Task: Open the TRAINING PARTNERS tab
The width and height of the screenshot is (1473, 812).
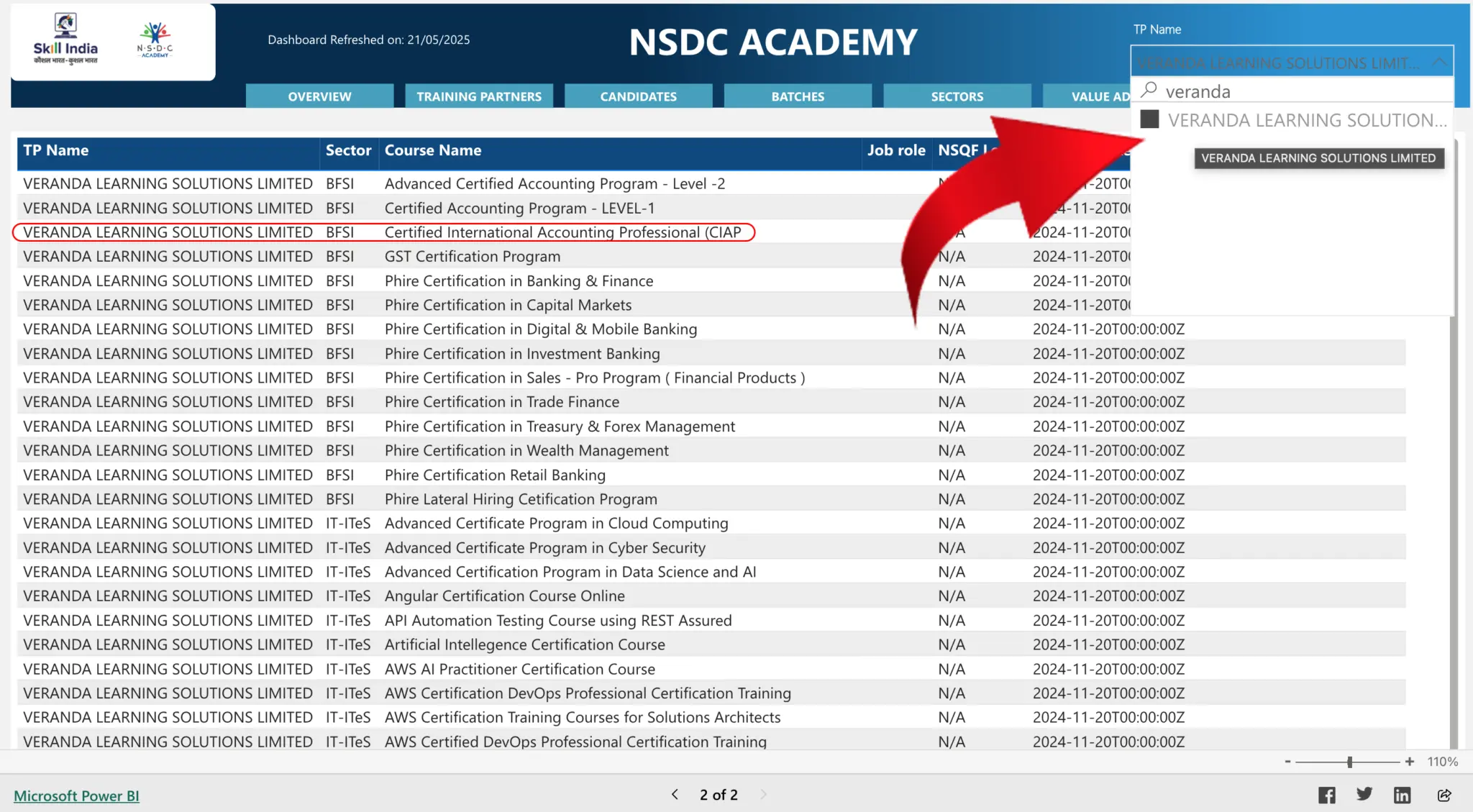Action: pyautogui.click(x=479, y=96)
